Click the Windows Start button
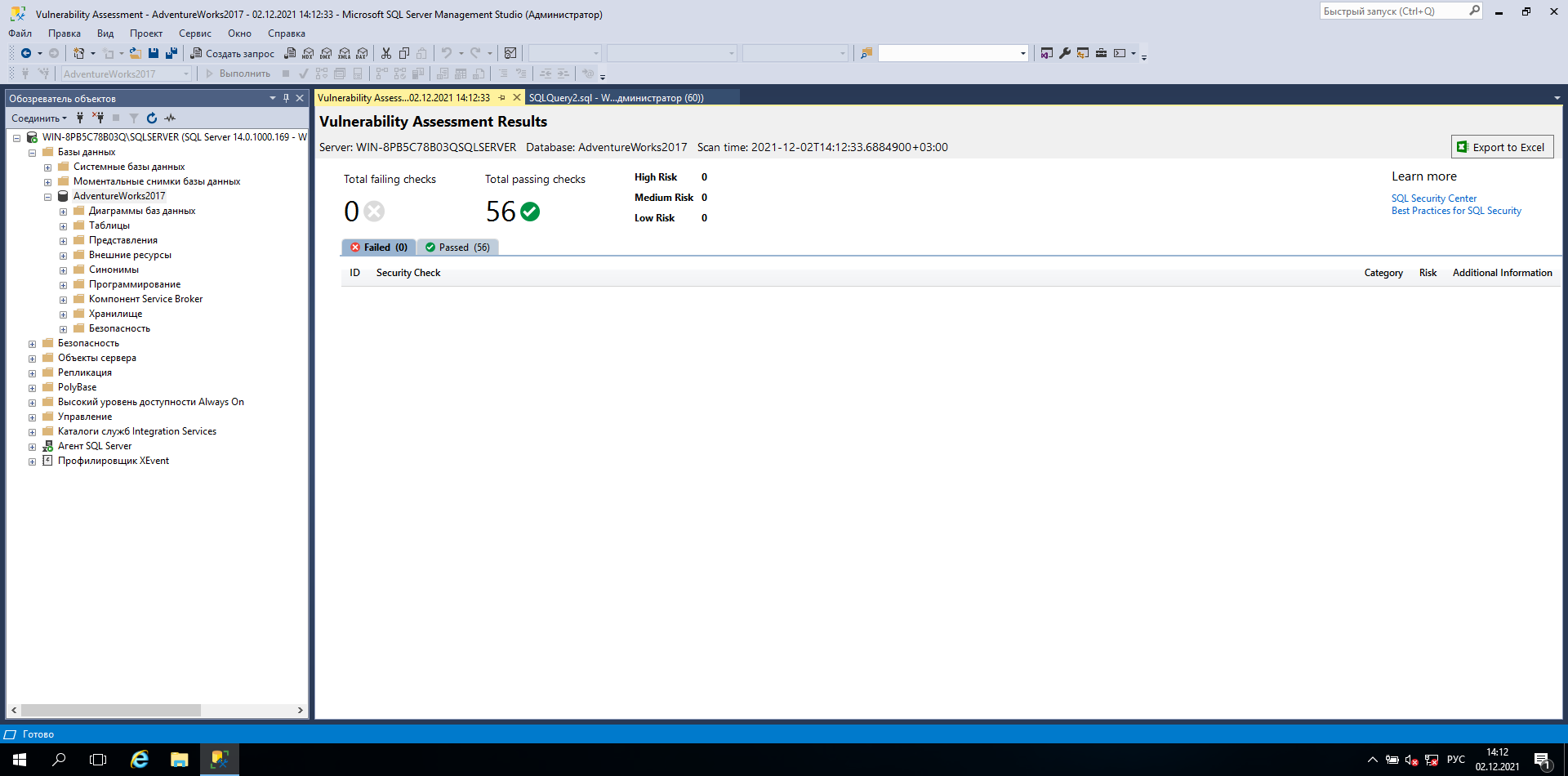Viewport: 1568px width, 776px height. (20, 760)
